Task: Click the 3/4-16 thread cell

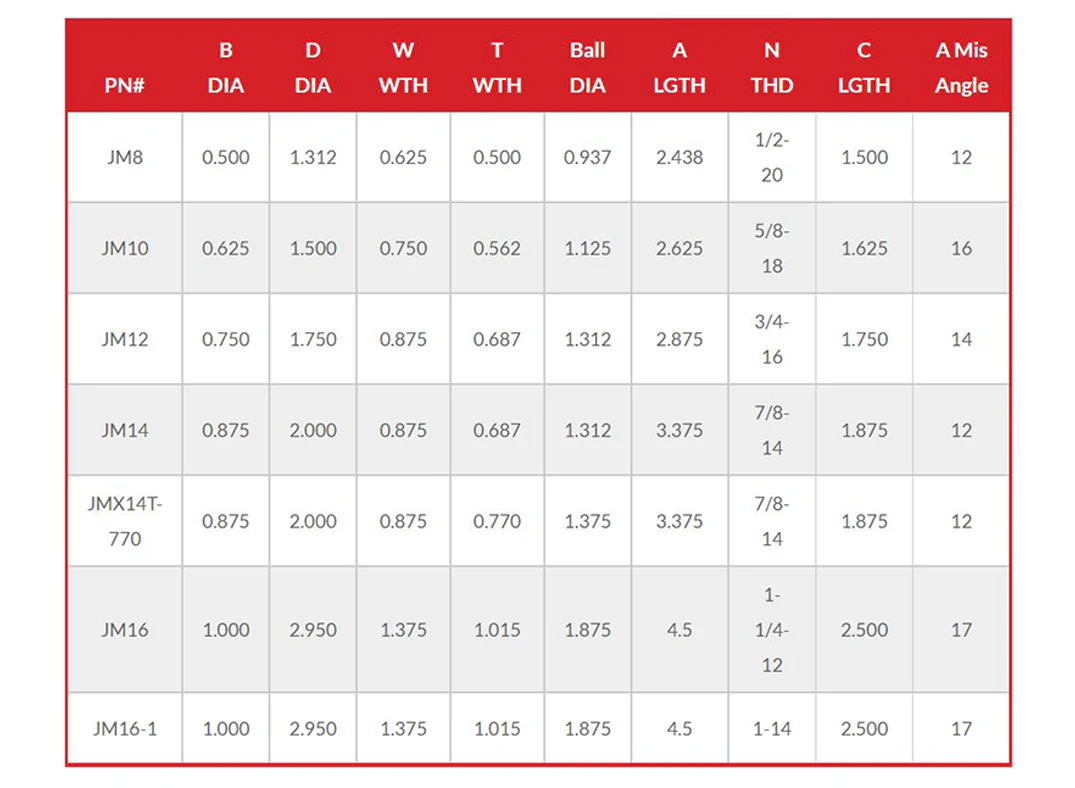Action: tap(772, 339)
